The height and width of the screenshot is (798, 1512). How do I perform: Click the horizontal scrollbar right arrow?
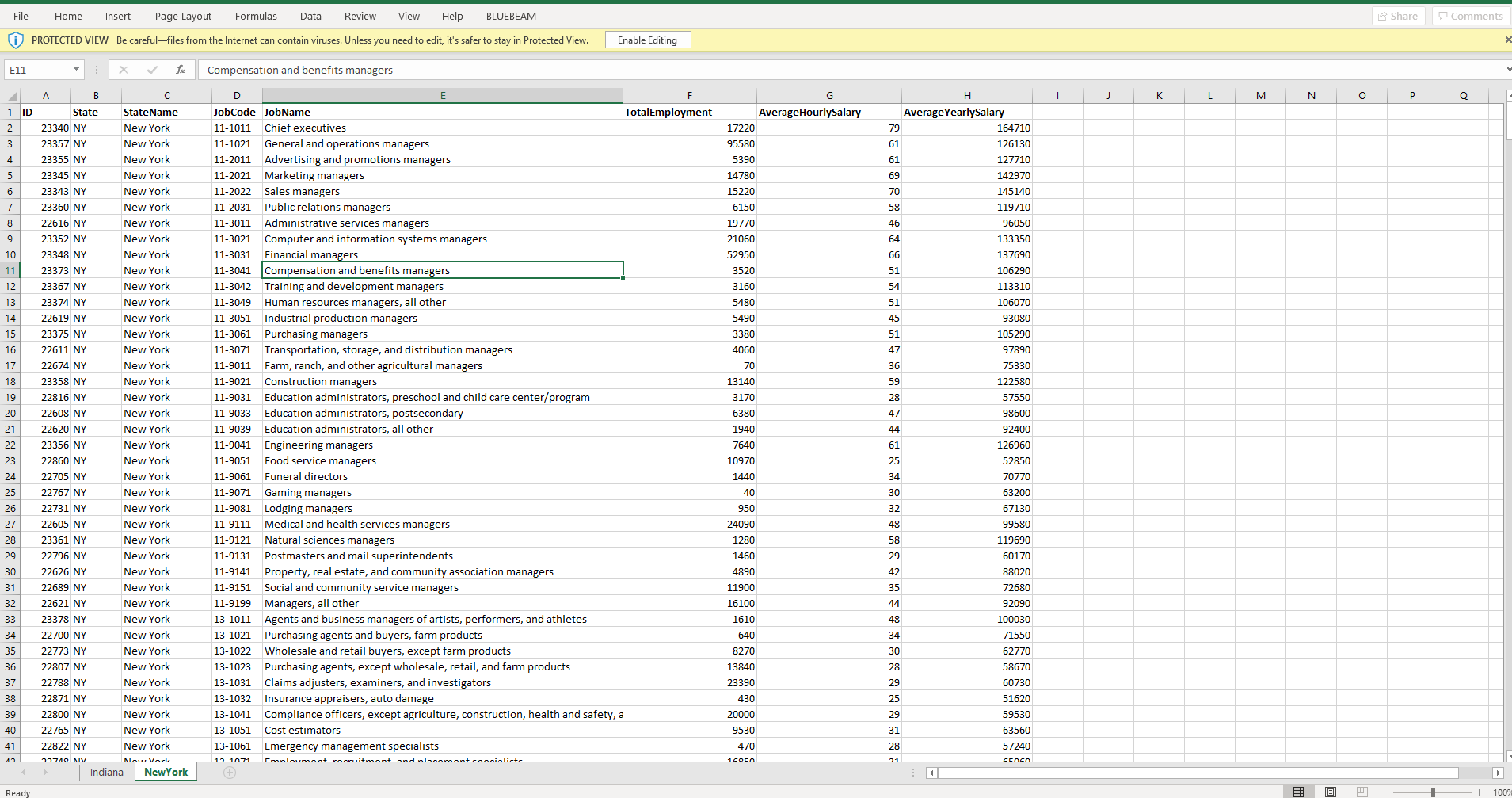click(x=1497, y=773)
